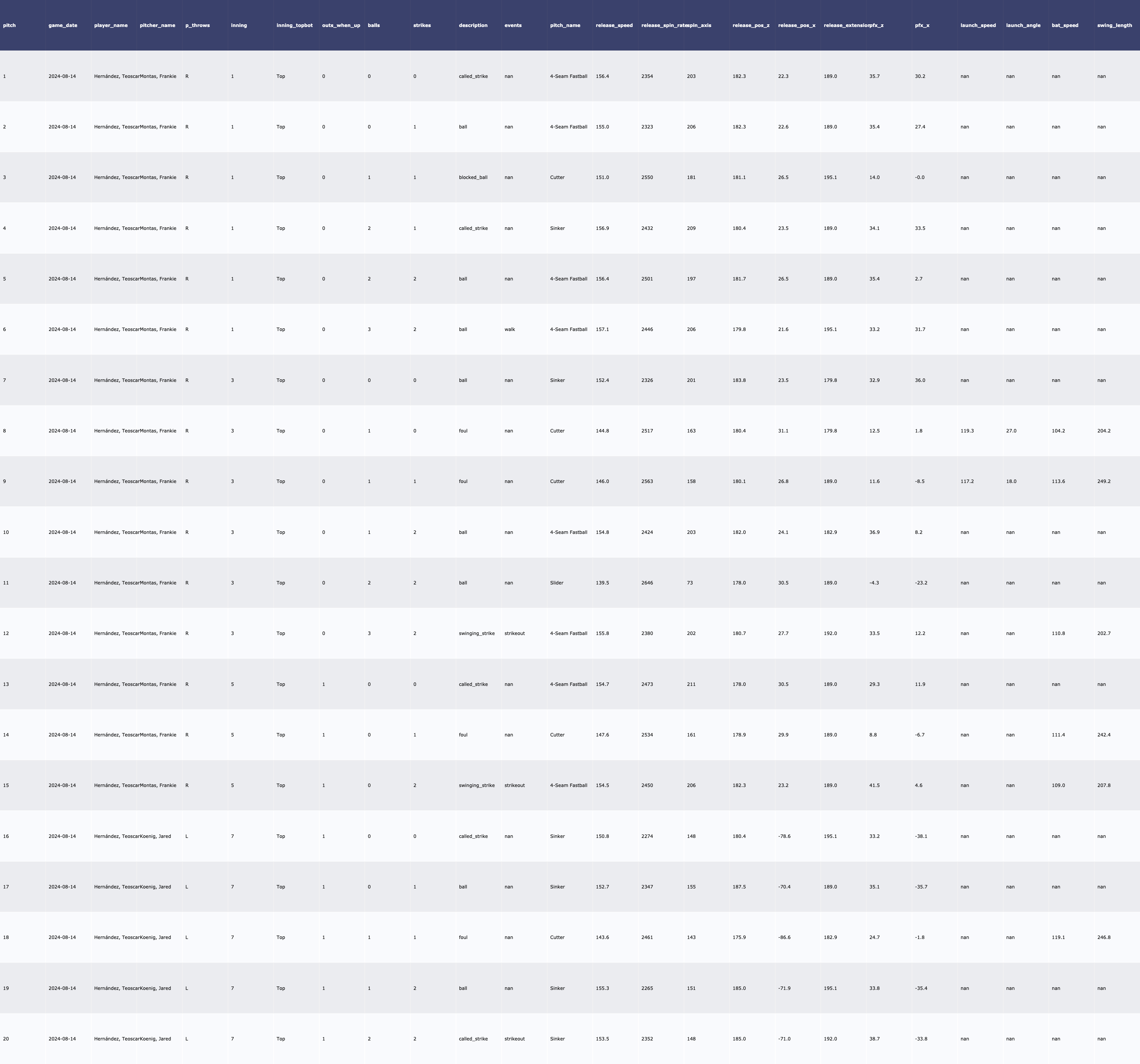Click the outs_when_up column header
Viewport: 1140px width, 1064px height.
(340, 25)
